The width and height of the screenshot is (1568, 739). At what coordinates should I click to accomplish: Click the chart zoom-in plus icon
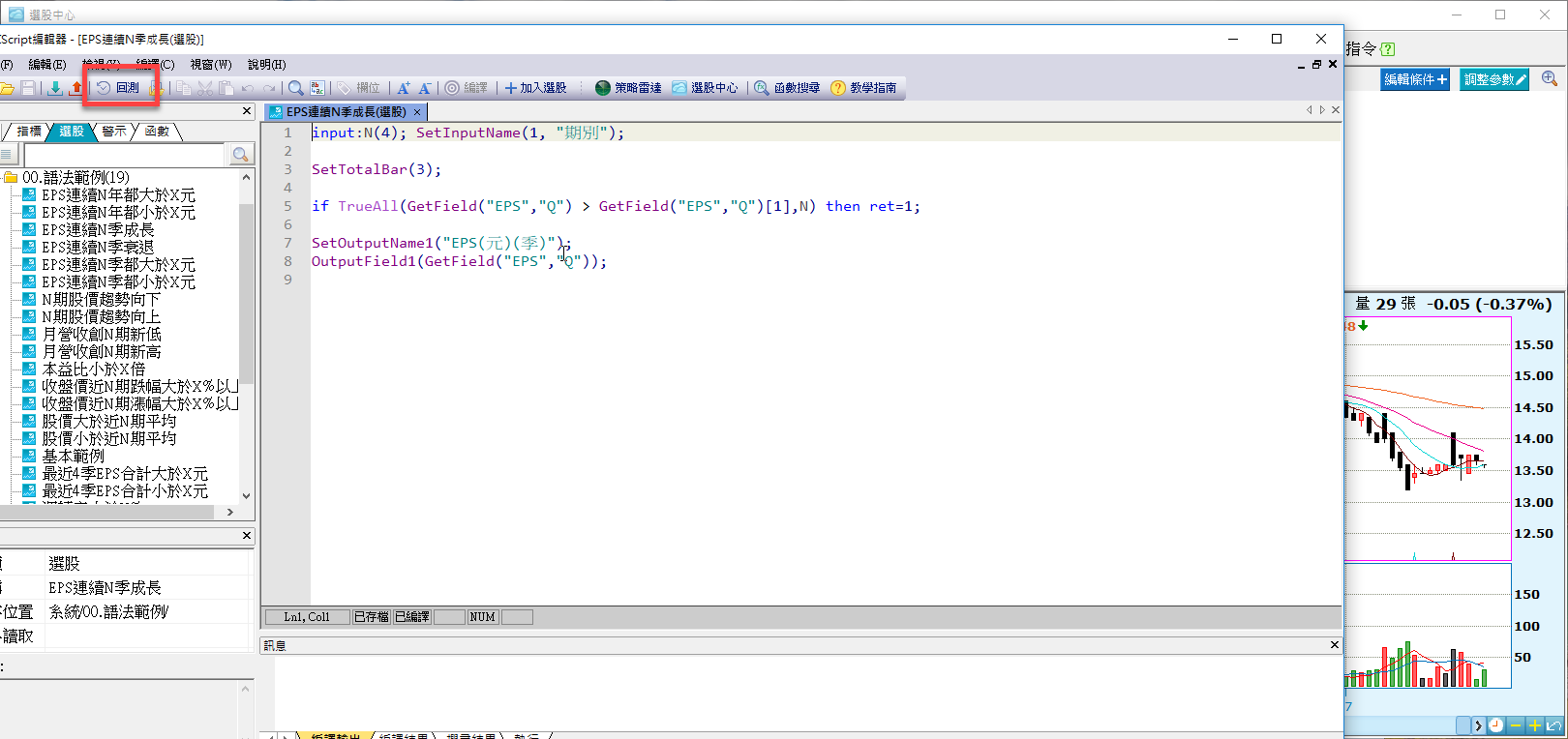(x=1535, y=725)
